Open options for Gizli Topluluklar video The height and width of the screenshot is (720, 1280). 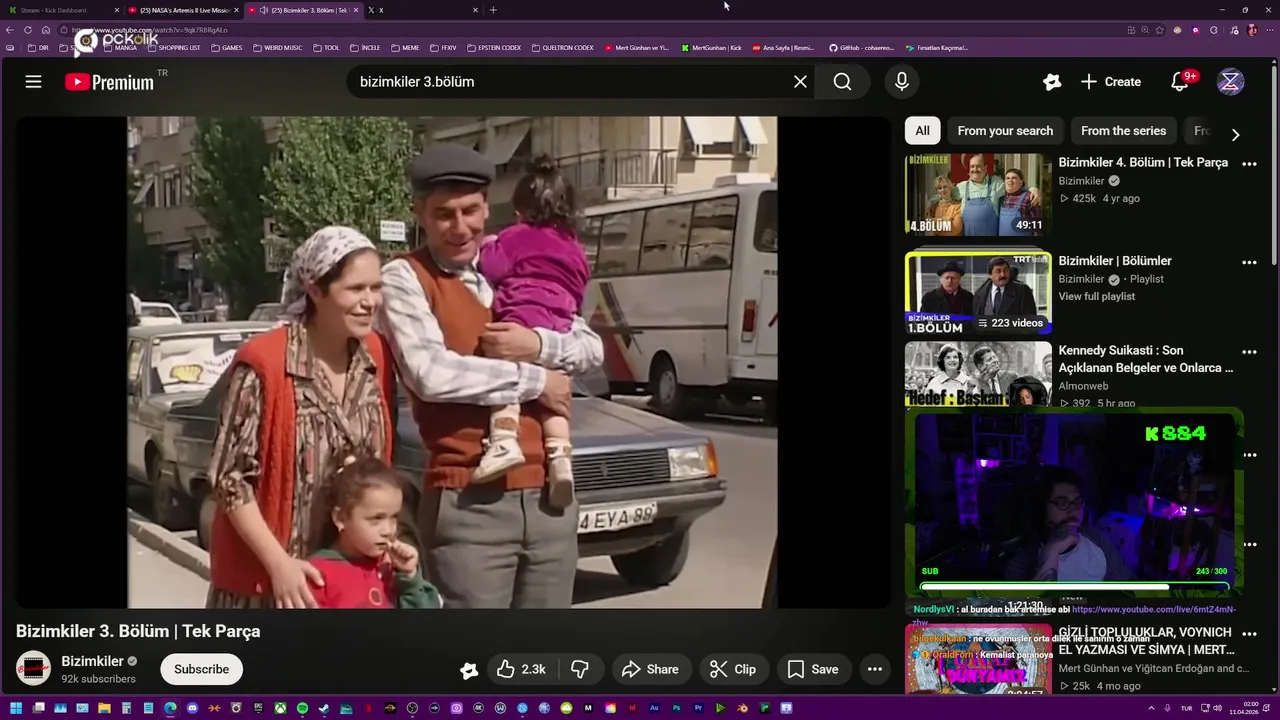[x=1249, y=634]
